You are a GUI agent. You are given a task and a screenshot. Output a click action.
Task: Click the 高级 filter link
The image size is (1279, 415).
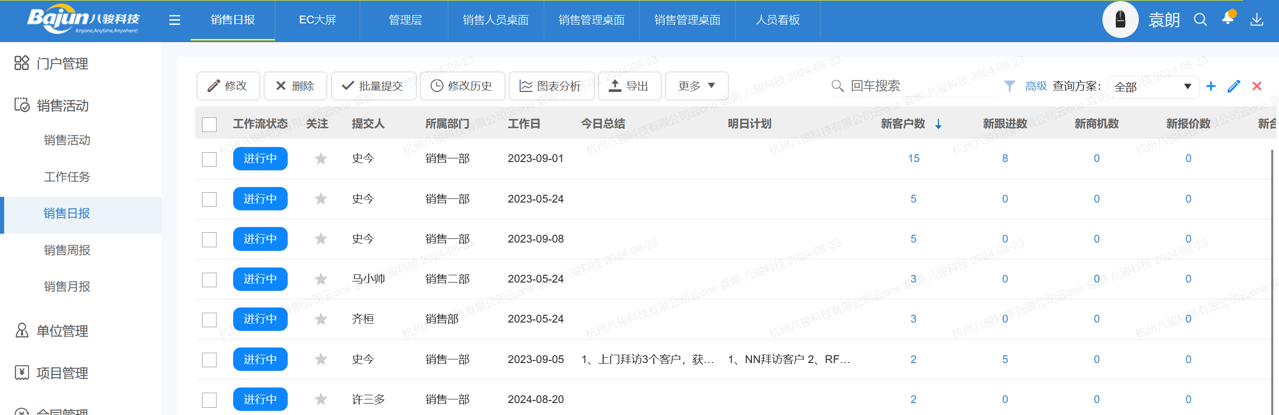[1035, 86]
